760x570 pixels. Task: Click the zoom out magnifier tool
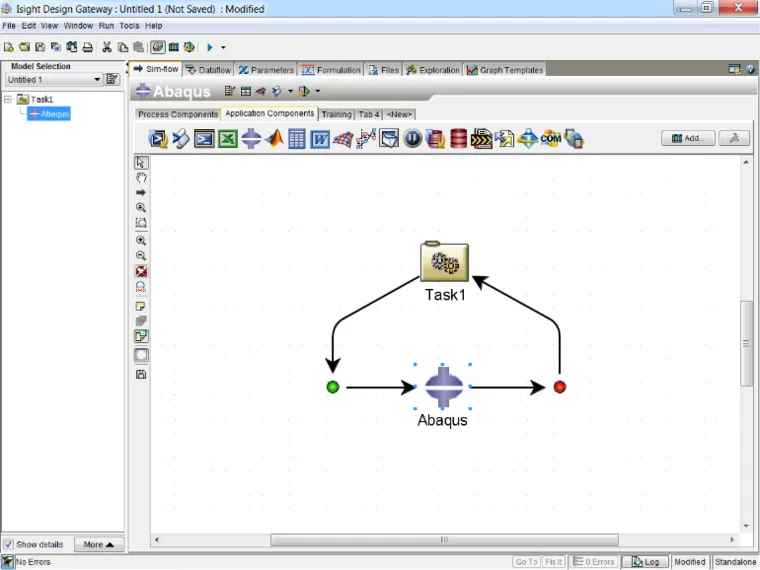click(x=141, y=255)
